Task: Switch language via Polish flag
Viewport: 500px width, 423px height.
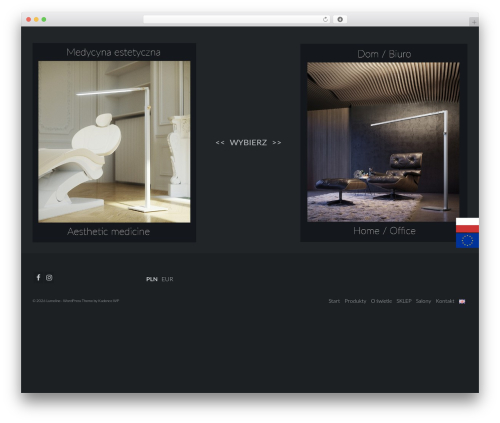Action: [467, 225]
